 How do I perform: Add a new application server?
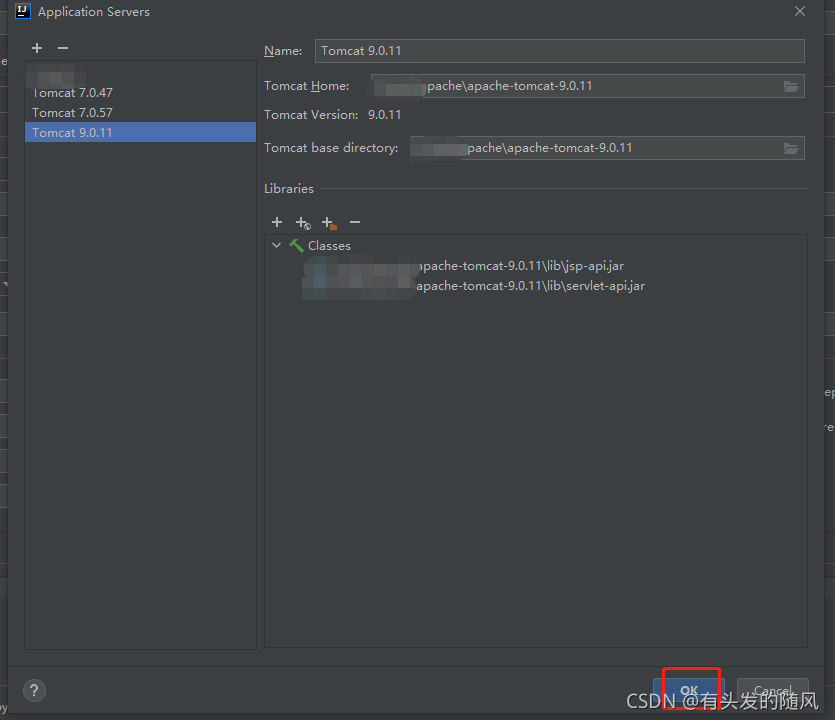pos(37,48)
